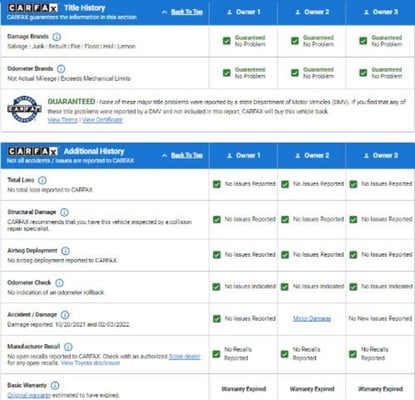Click Damage reported dates text

[69, 324]
